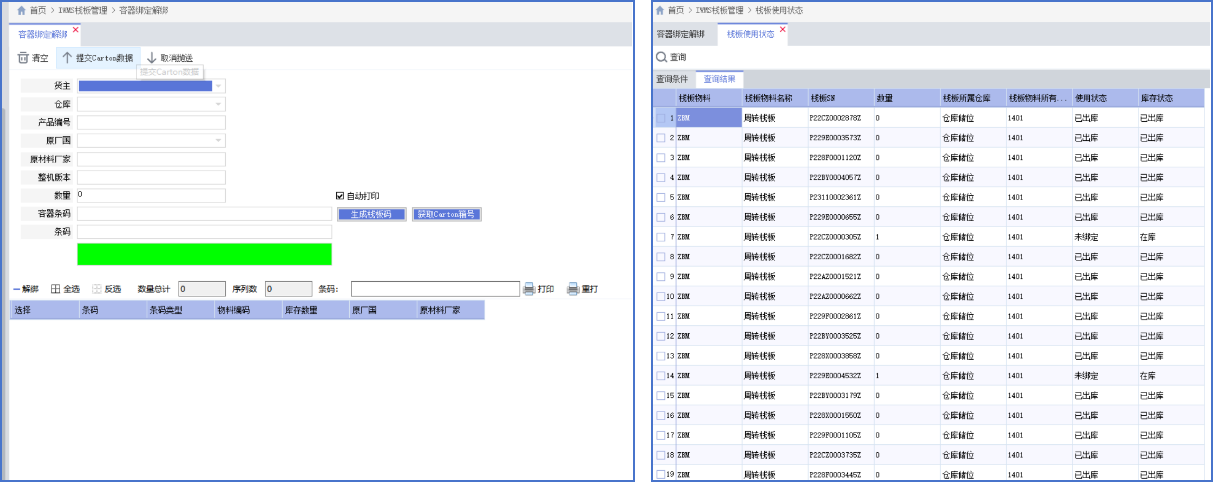
Task: Check the row 7 checkbox in the pallet table
Action: [660, 237]
